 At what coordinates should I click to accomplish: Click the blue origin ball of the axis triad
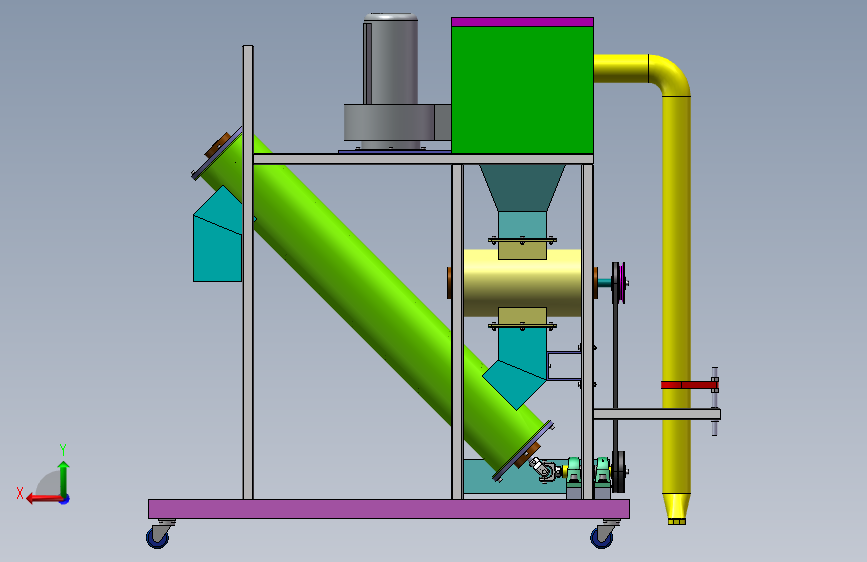tap(65, 499)
